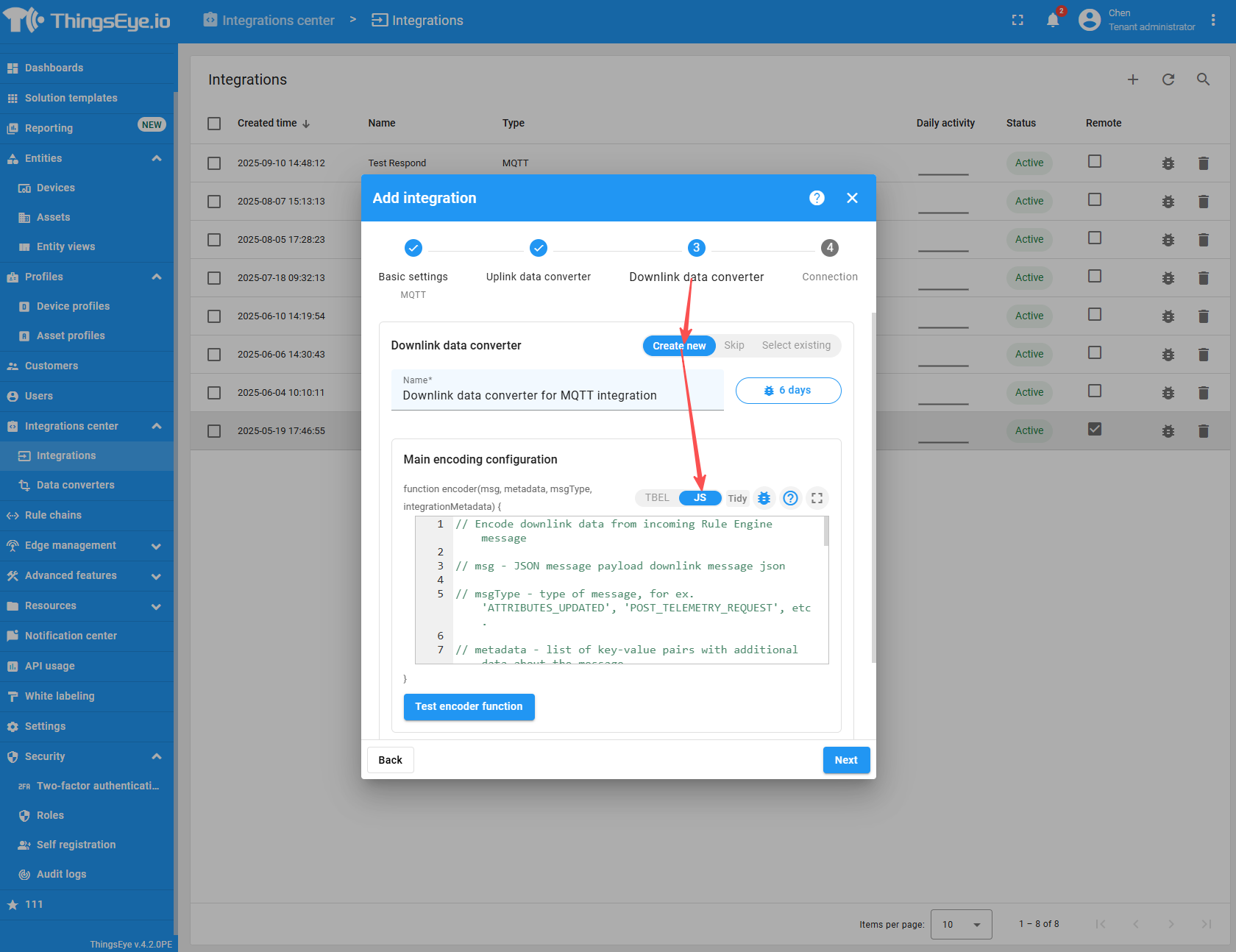Screen dimensions: 1236x952
Task: Select Rule chains in the sidebar
Action: pos(54,515)
